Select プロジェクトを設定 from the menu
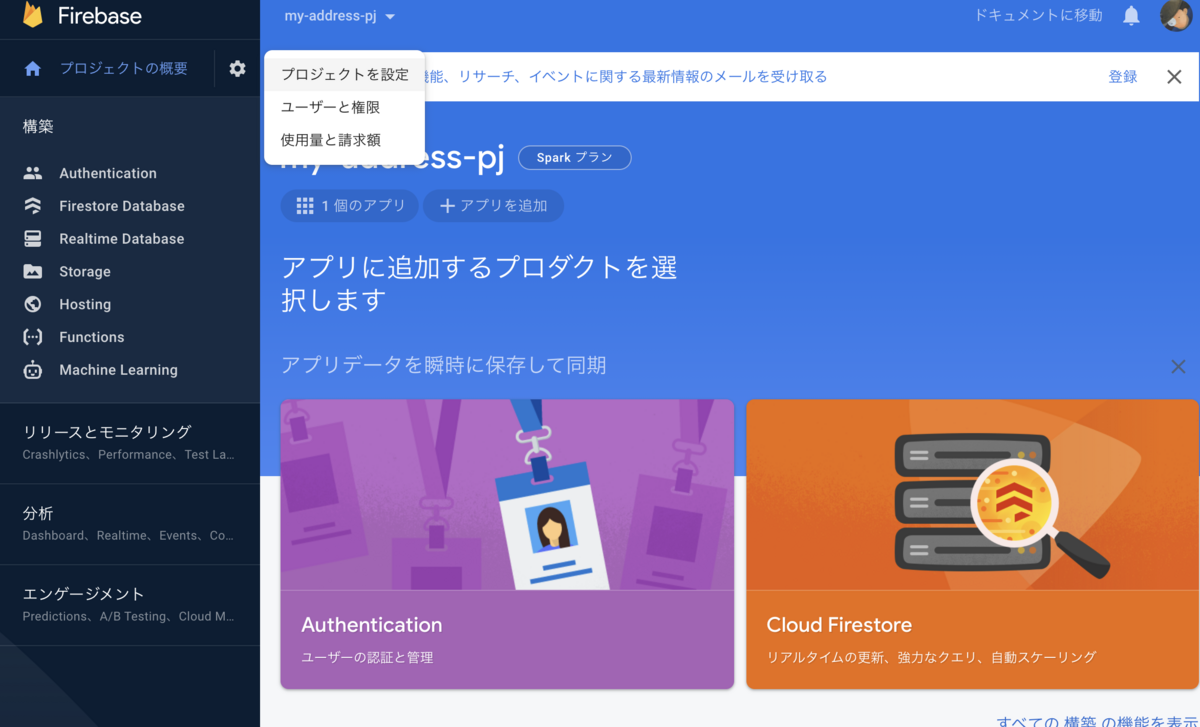The width and height of the screenshot is (1200, 727). click(x=344, y=73)
